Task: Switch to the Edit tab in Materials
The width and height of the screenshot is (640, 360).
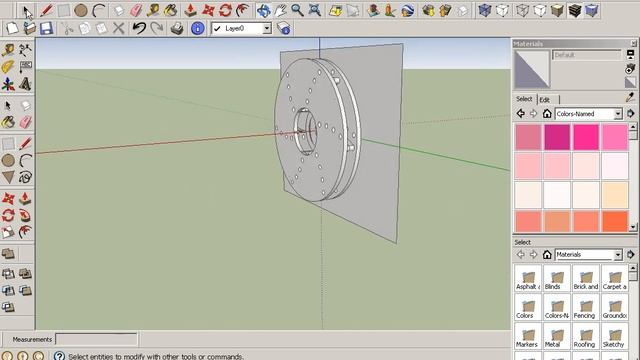Action: coord(545,100)
